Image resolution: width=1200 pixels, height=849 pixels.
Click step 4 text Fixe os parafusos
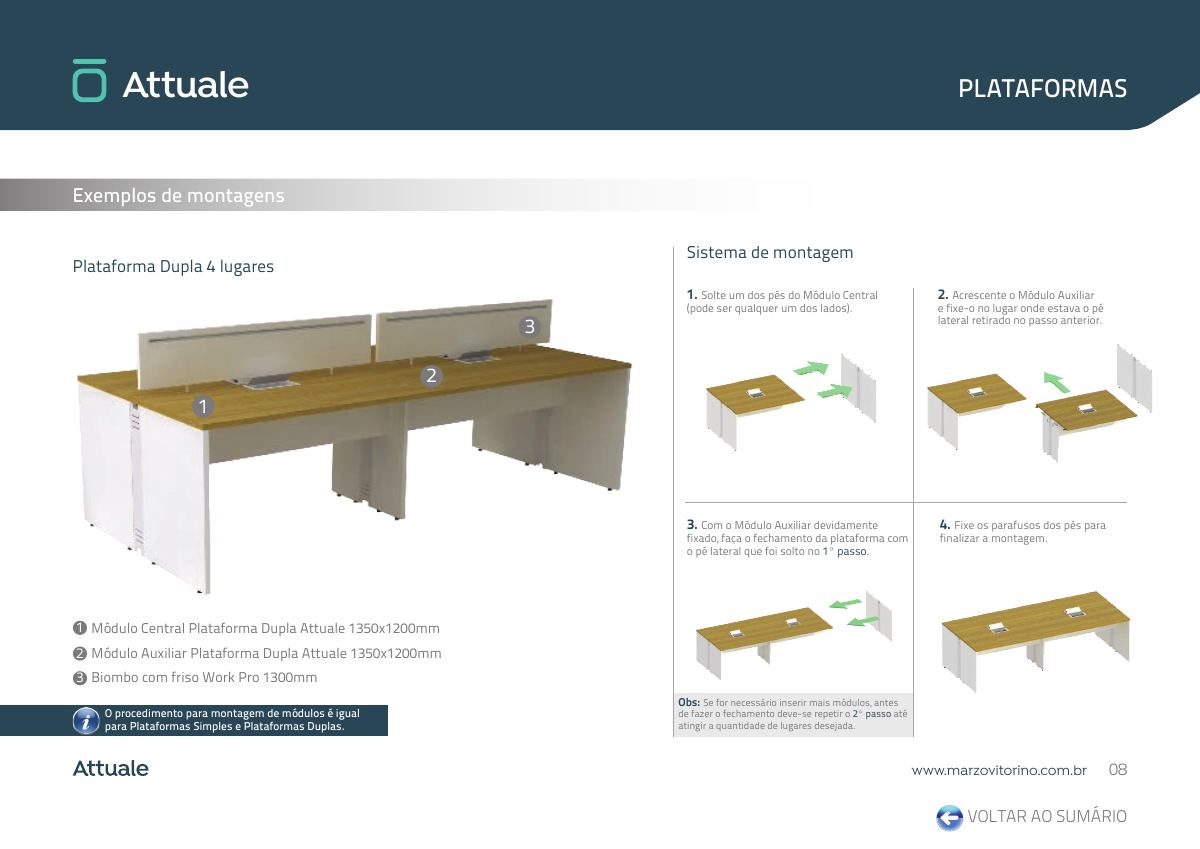[x=1023, y=531]
